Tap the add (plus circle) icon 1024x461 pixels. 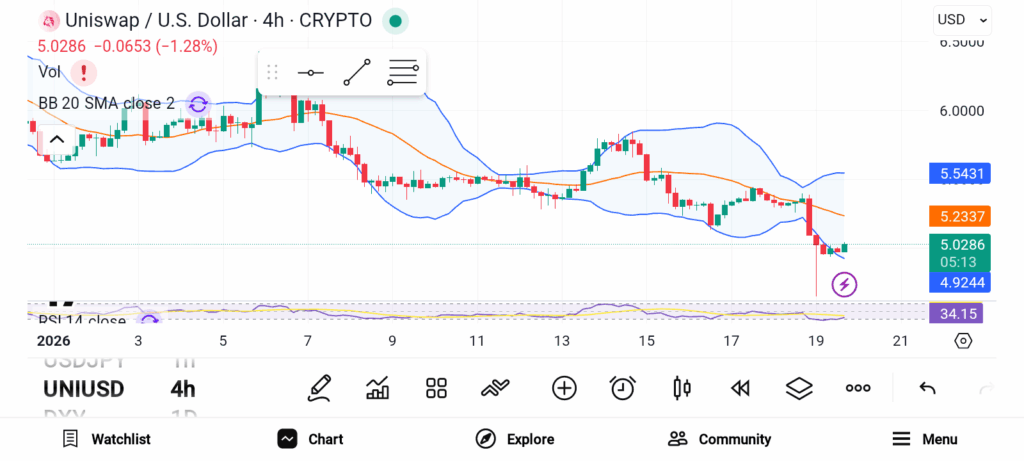[564, 388]
